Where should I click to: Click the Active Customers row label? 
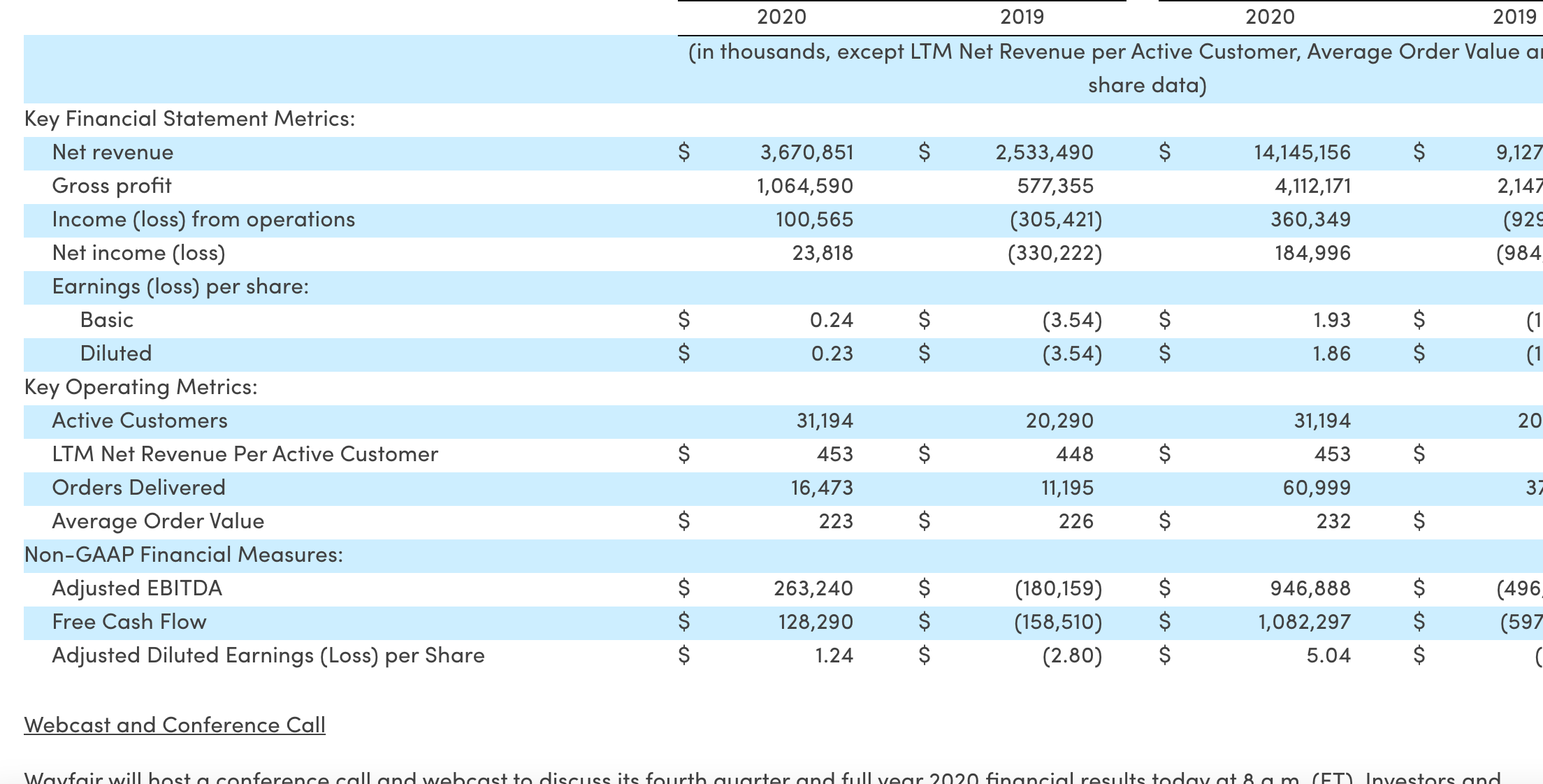coord(140,421)
